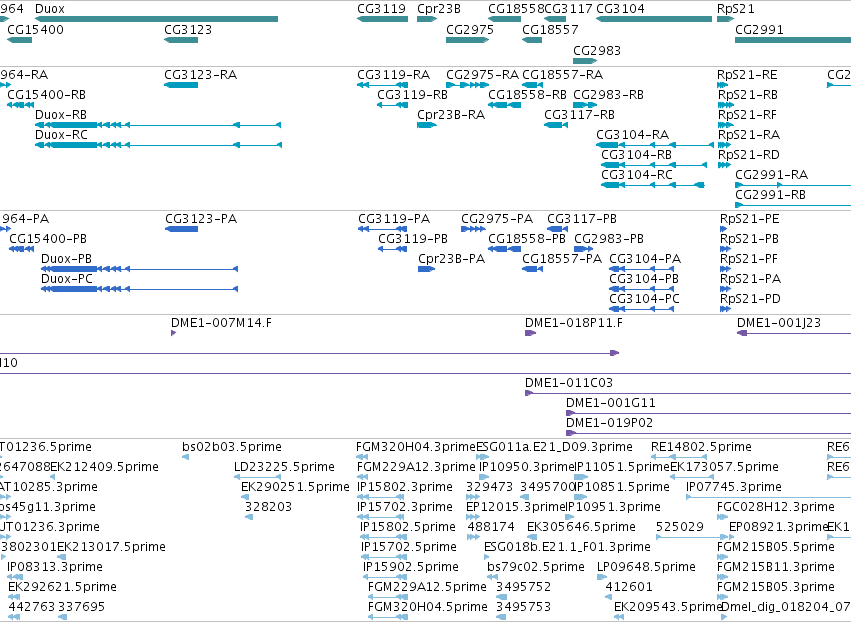
Task: Click protein Cpr23B-PA
Action: tap(452, 259)
